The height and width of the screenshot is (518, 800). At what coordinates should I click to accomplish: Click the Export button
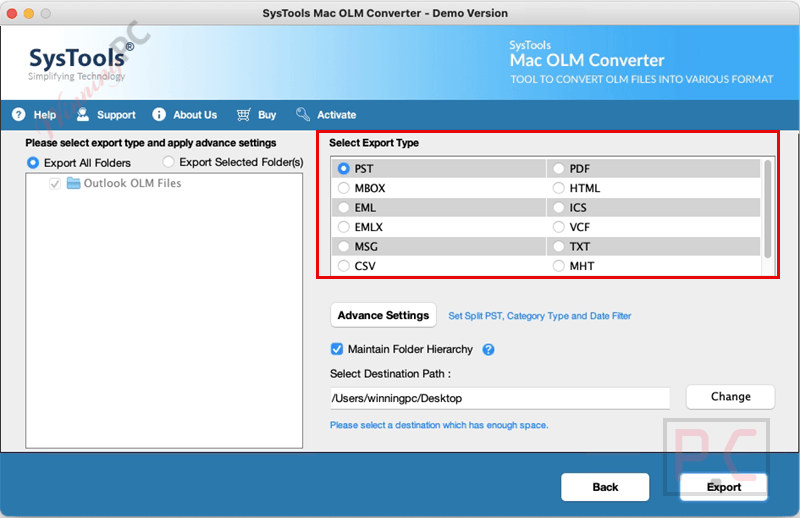click(723, 487)
